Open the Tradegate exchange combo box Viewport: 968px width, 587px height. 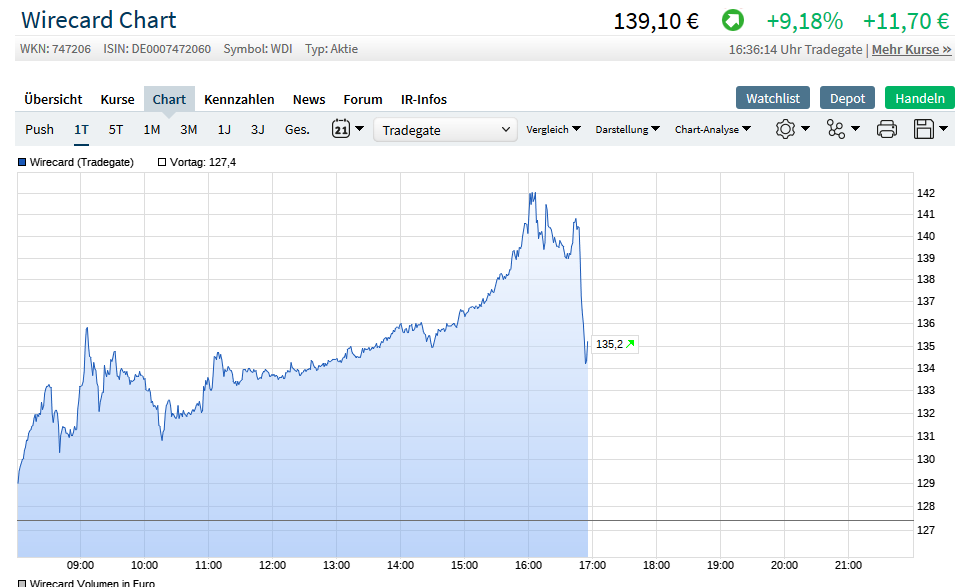click(445, 130)
